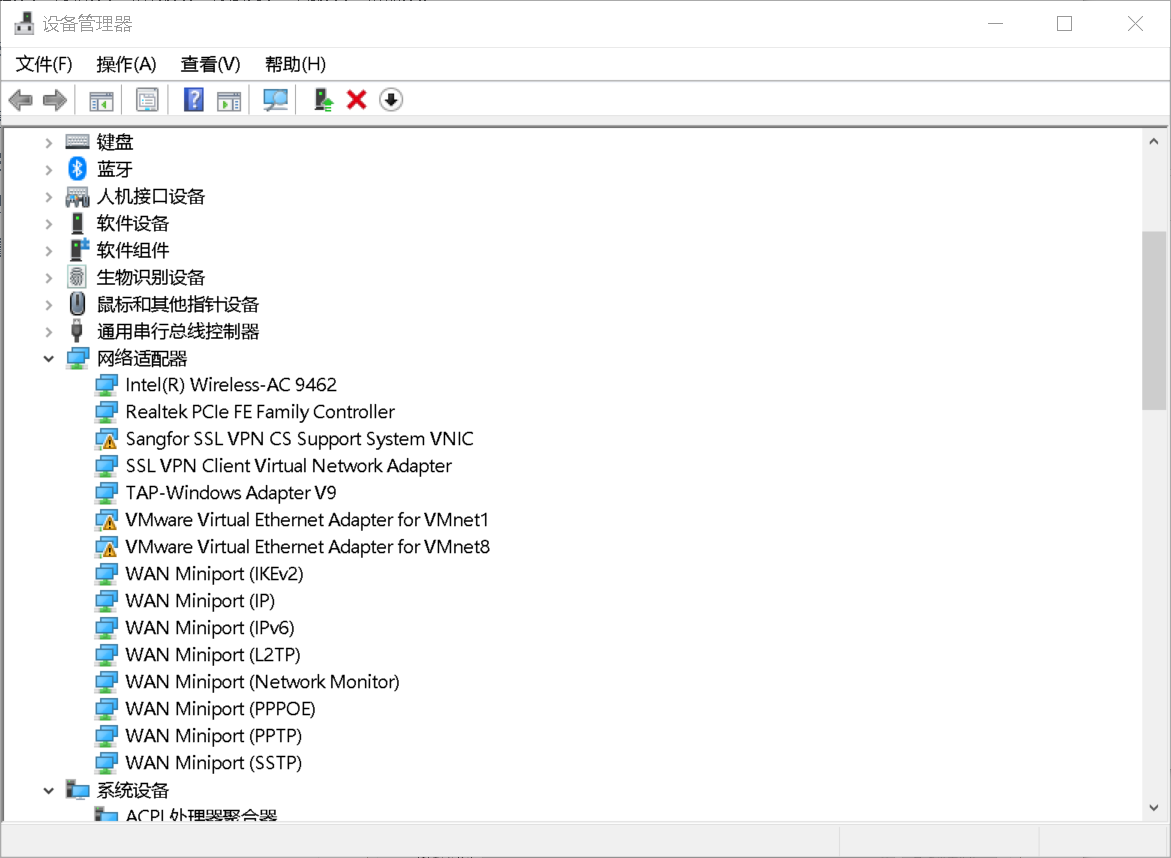Open the 操作(A) menu
The image size is (1171, 858).
click(x=126, y=64)
